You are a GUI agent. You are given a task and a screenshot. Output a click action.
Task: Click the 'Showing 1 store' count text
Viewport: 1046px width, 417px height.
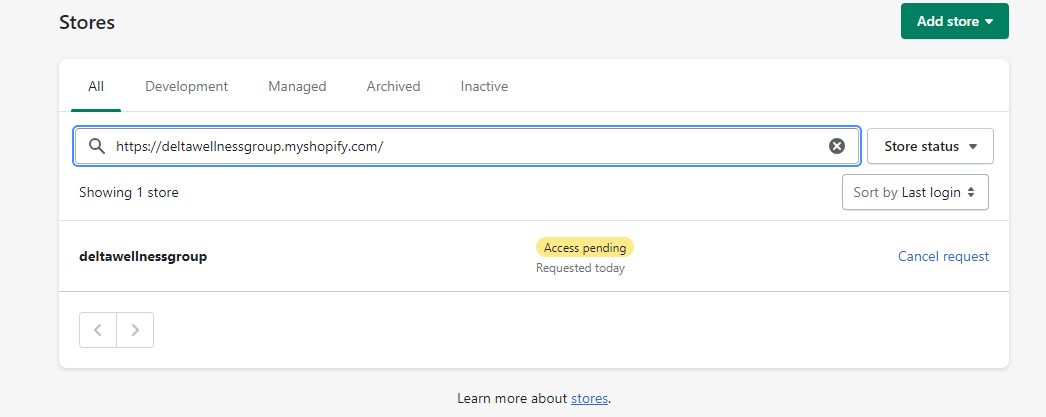point(129,192)
